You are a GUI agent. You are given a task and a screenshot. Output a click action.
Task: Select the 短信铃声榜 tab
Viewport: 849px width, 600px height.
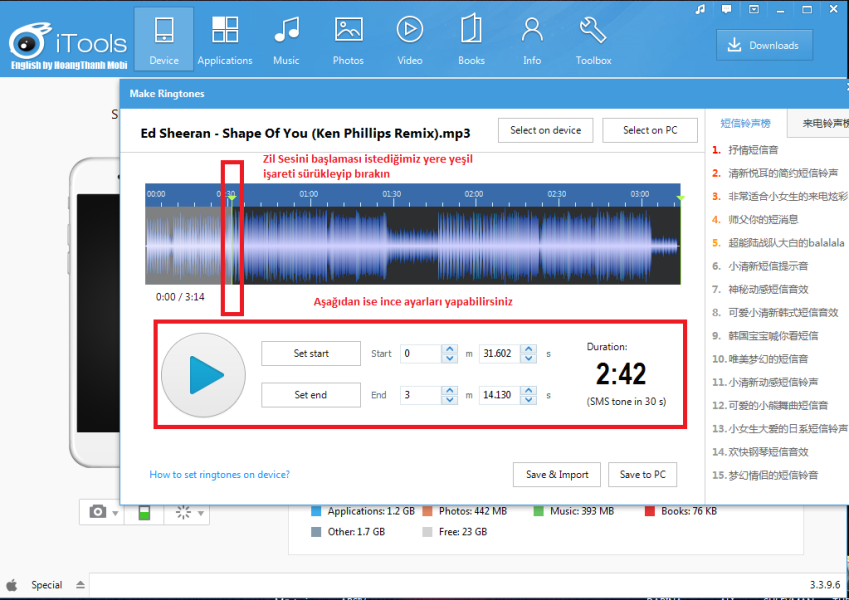pos(746,124)
